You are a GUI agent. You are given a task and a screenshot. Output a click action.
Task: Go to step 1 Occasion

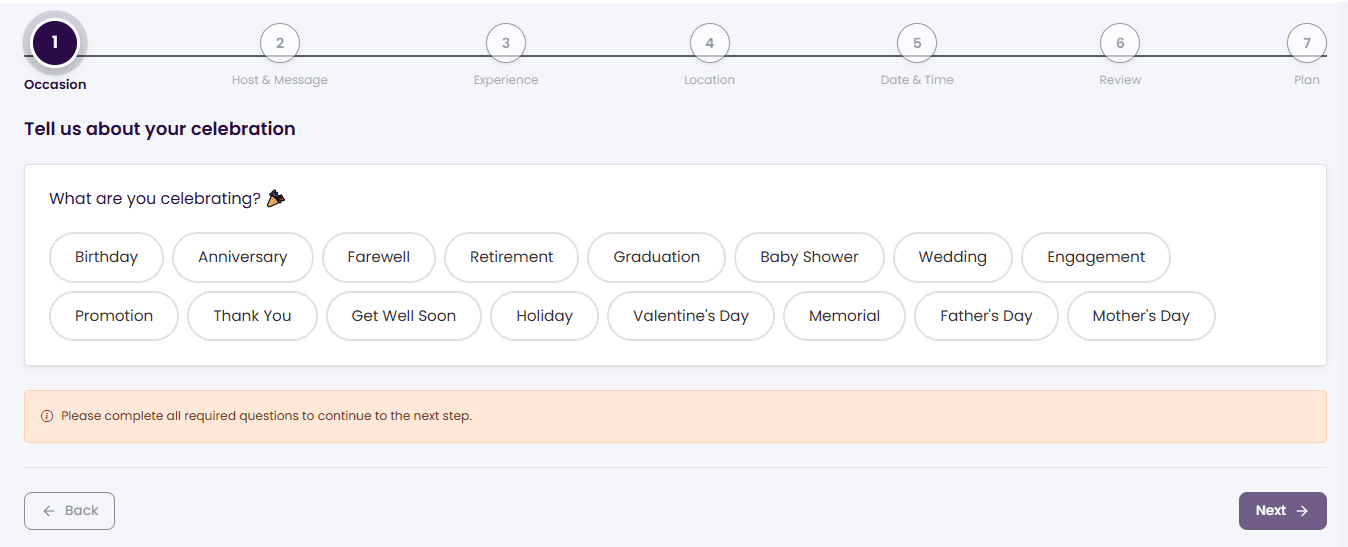point(55,43)
